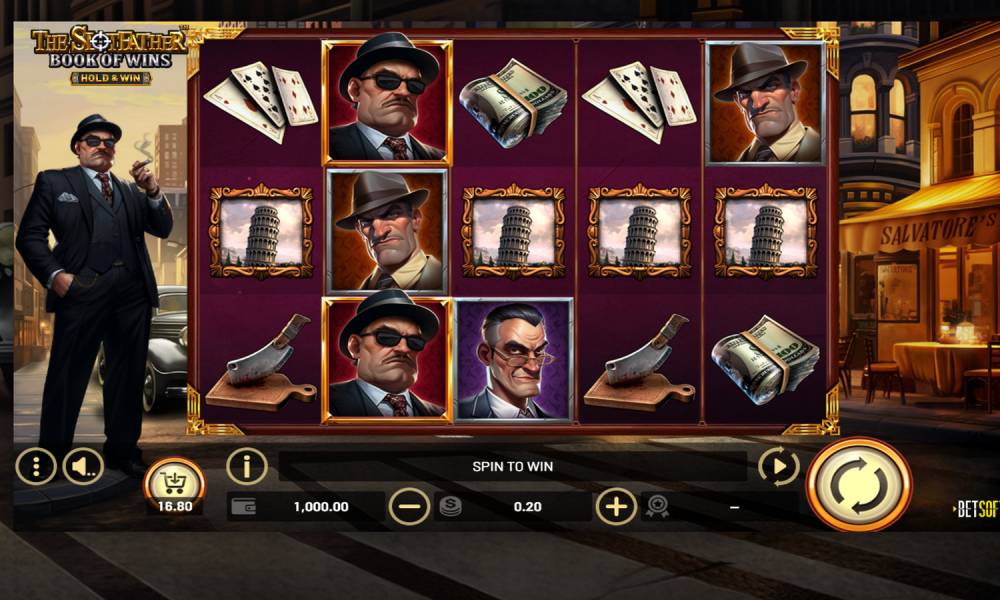Select the top-left playing cards symbol
This screenshot has width=1000, height=600.
(x=260, y=102)
